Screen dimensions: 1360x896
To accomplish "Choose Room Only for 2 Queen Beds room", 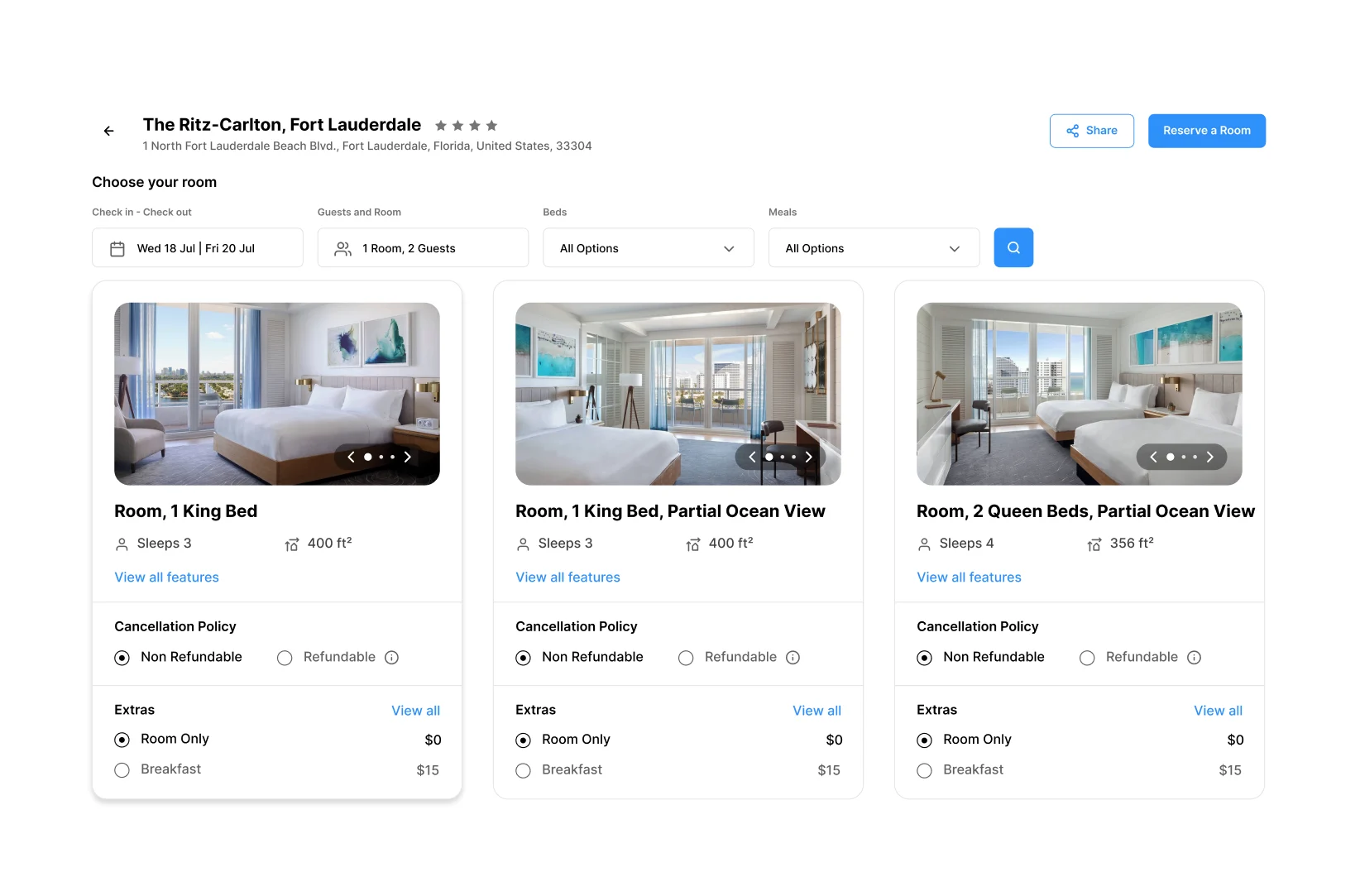I will coord(924,740).
